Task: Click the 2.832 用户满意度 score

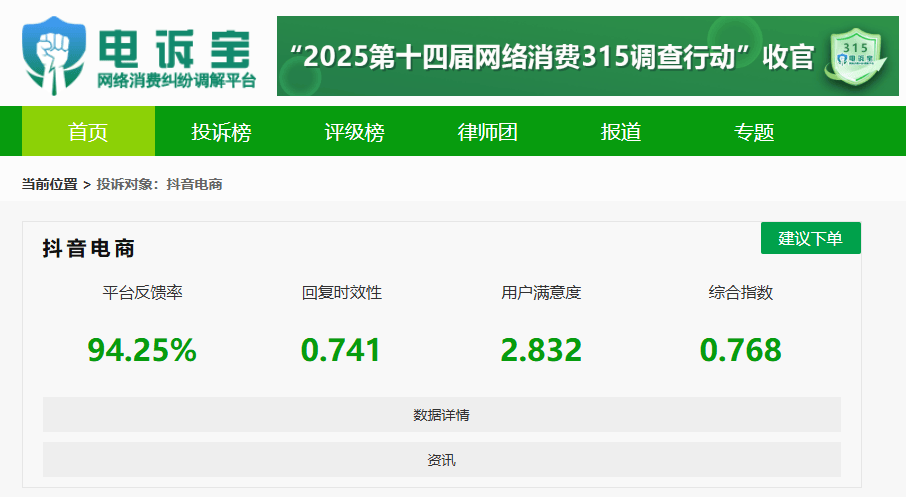Action: coord(541,350)
